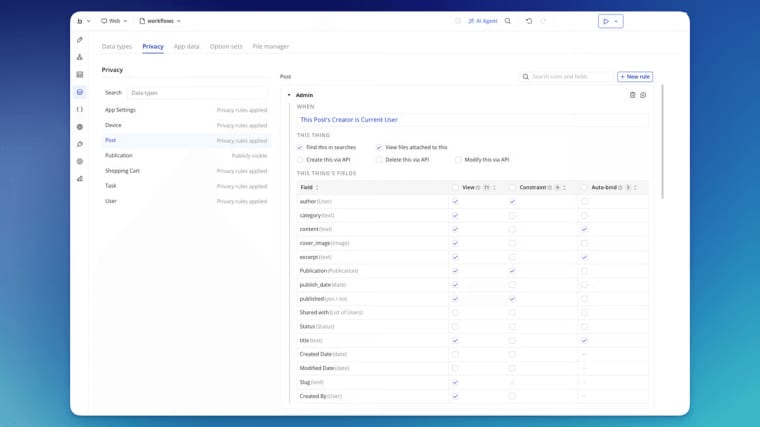
Task: Select Post data type row
Action: click(186, 140)
